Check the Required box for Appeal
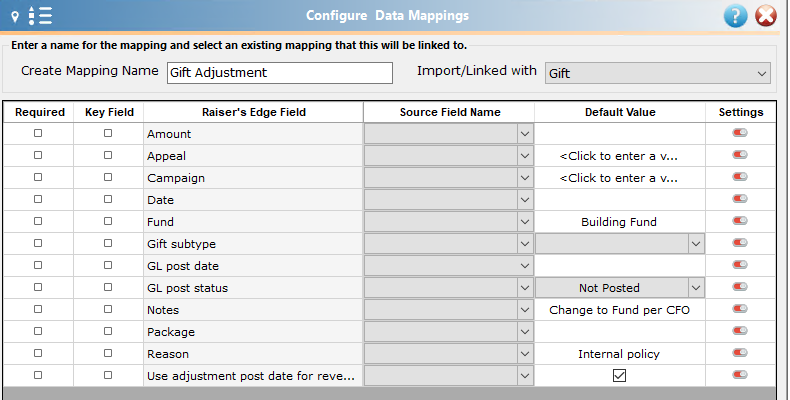790x400 pixels. click(x=38, y=155)
